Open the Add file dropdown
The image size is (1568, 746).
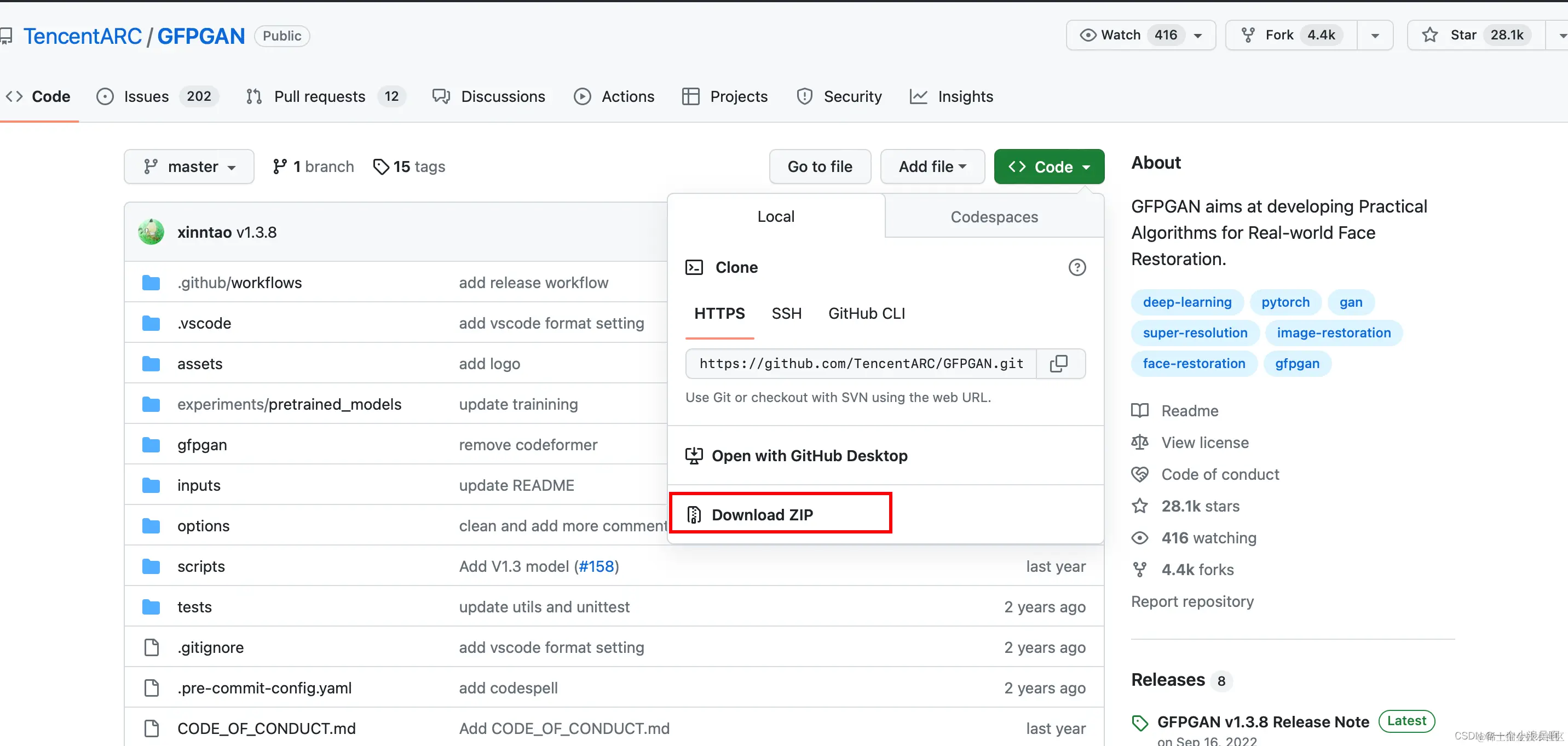932,167
